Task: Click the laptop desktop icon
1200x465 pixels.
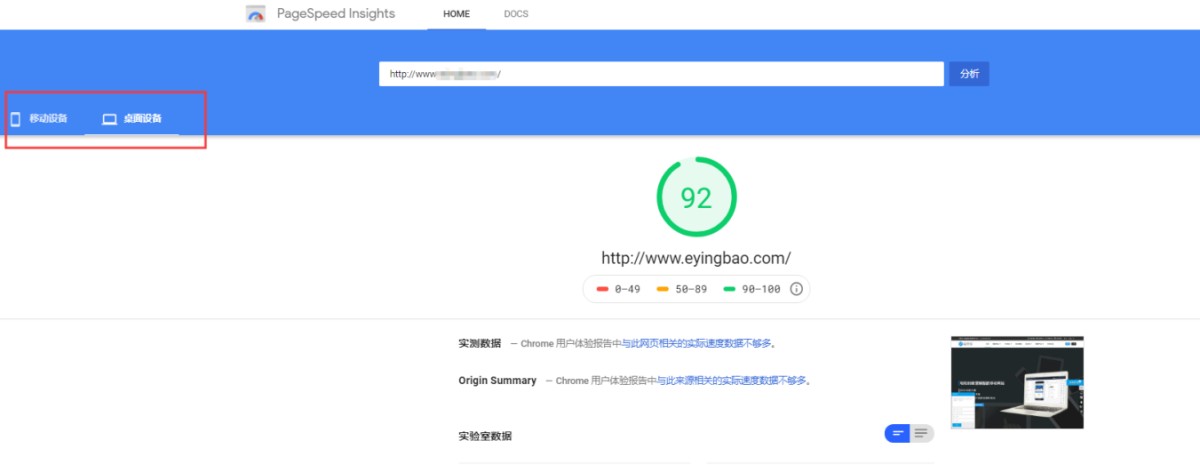Action: tap(110, 119)
